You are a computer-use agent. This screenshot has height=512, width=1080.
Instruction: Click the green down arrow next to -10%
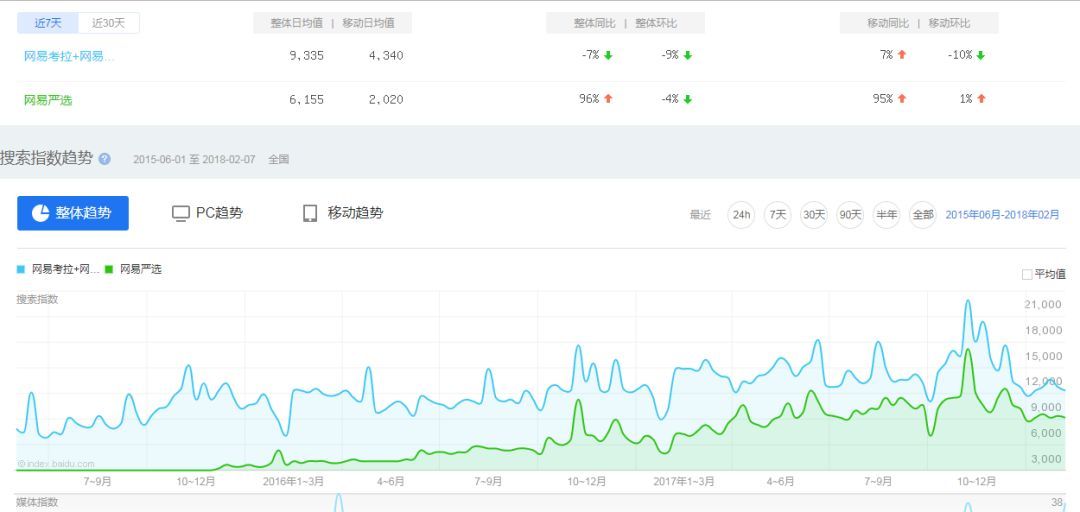point(981,56)
